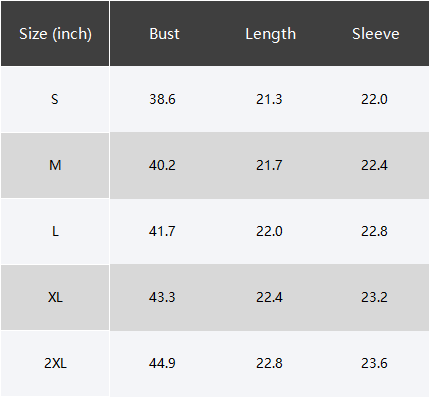Click bust value 40.2
Screen dimensions: 429x397
tap(162, 165)
